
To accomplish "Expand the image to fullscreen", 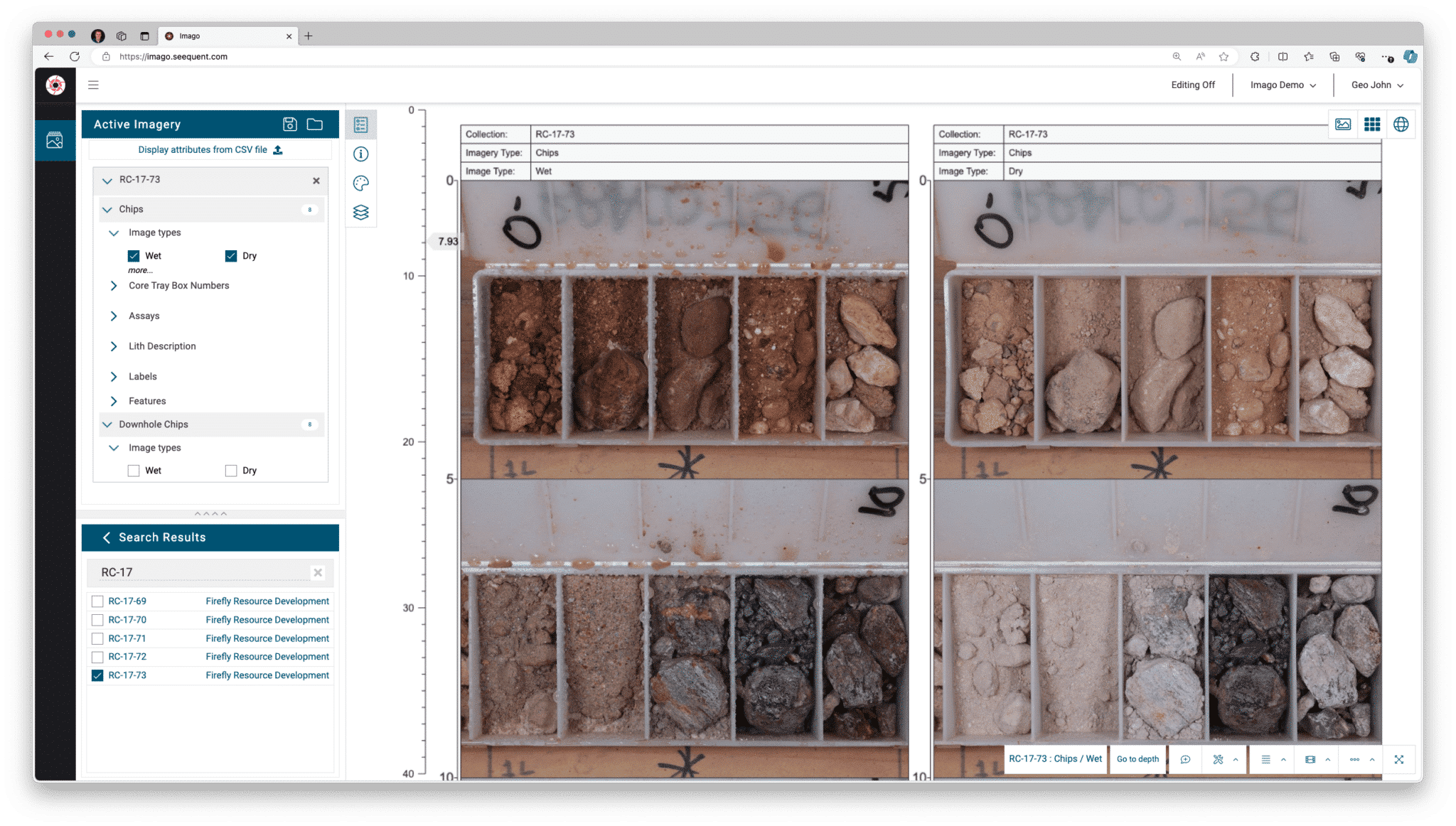I will coord(1399,759).
